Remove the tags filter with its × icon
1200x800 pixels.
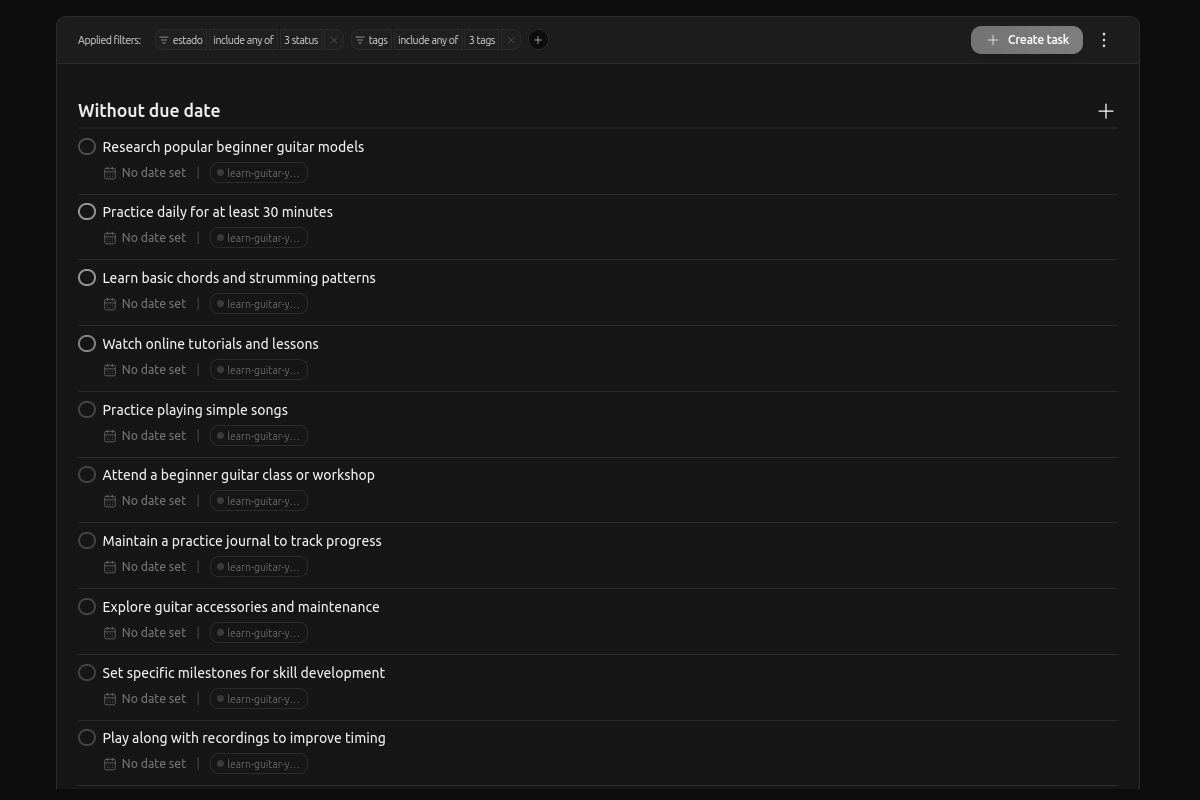click(510, 40)
